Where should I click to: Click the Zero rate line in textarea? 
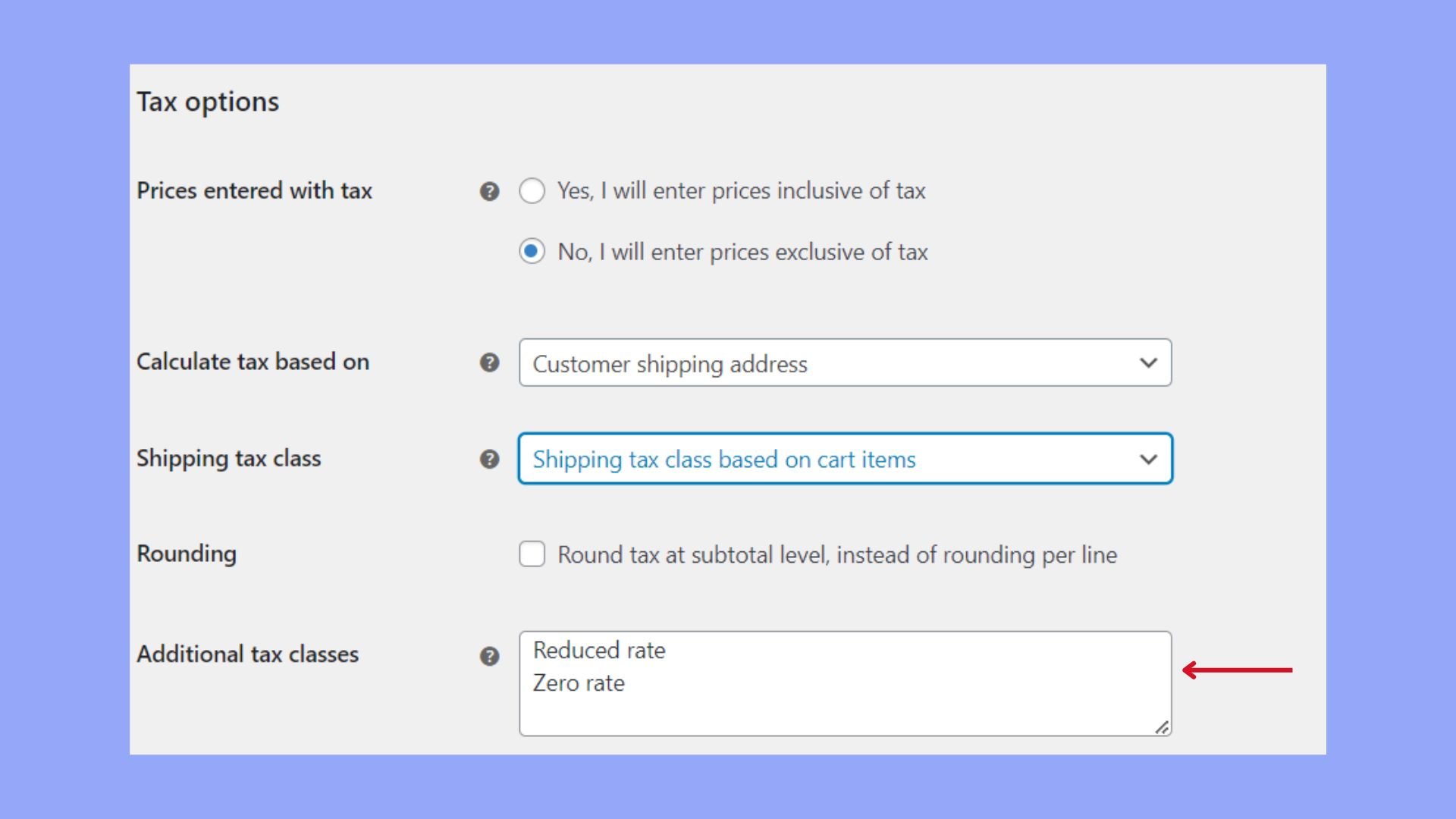(x=579, y=683)
